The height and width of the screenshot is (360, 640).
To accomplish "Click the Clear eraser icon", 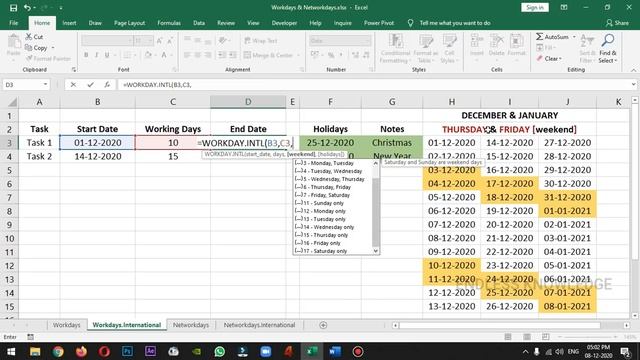I will [x=540, y=59].
